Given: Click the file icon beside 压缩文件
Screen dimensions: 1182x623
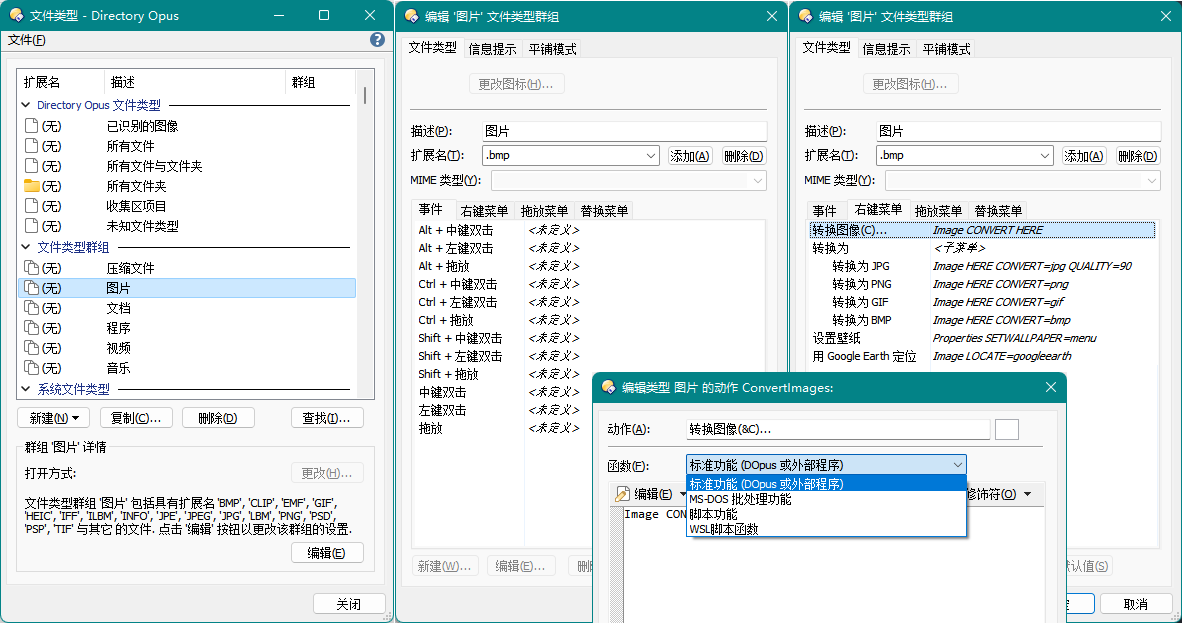Looking at the screenshot, I should (31, 268).
